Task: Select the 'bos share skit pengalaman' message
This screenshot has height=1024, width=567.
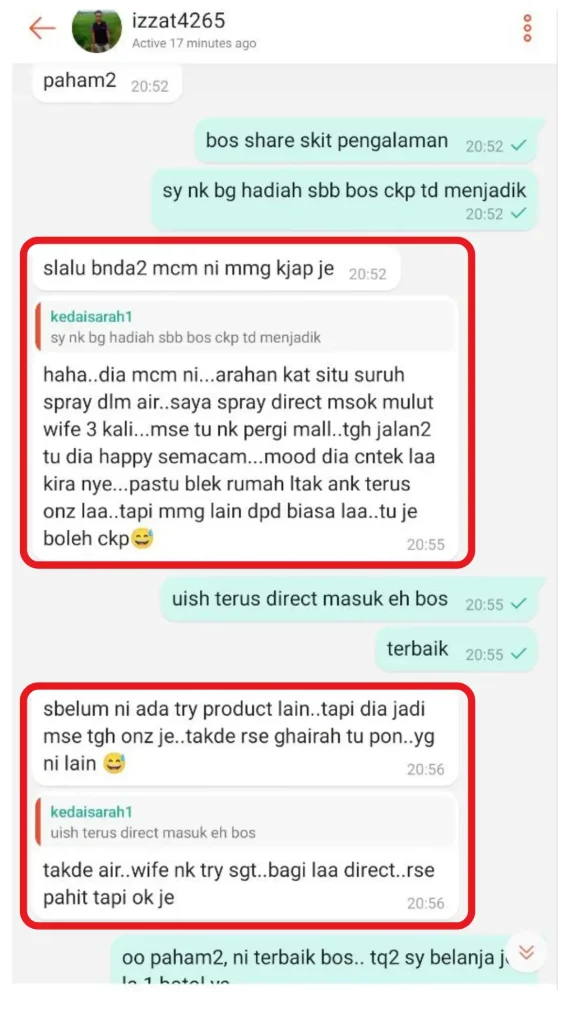Action: coord(366,142)
